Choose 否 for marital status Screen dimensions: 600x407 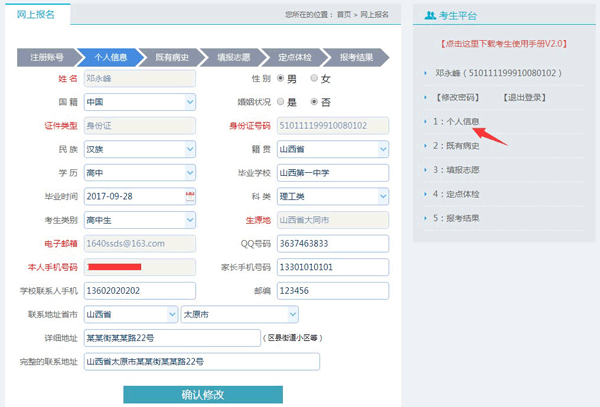click(315, 102)
